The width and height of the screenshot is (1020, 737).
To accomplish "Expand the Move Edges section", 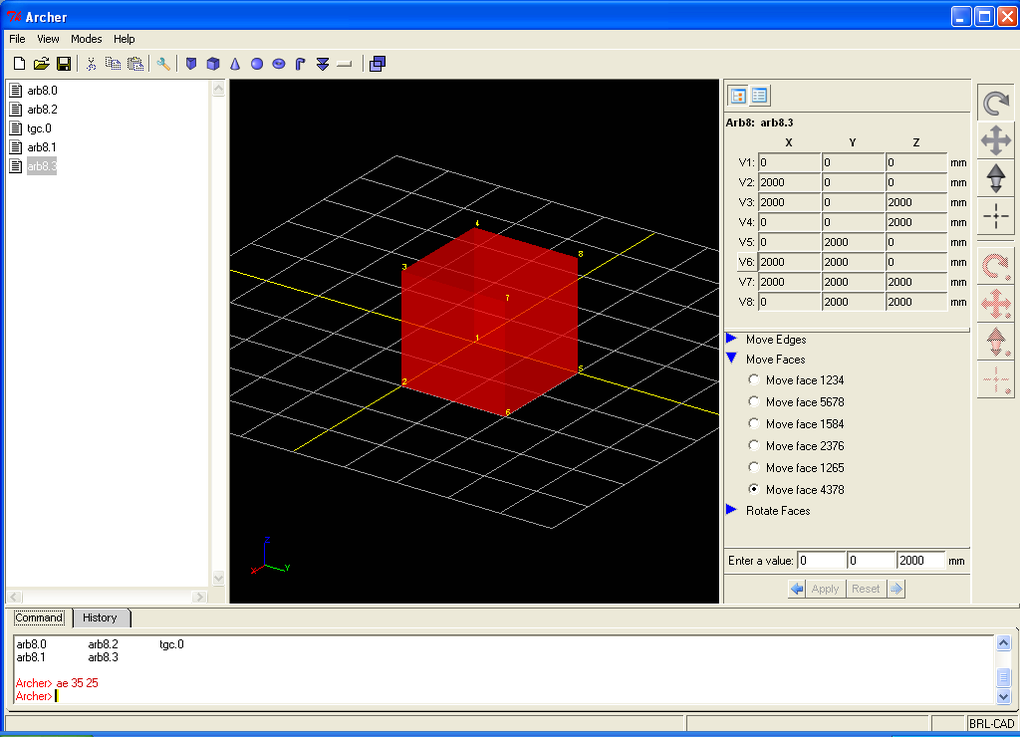I will coord(731,339).
